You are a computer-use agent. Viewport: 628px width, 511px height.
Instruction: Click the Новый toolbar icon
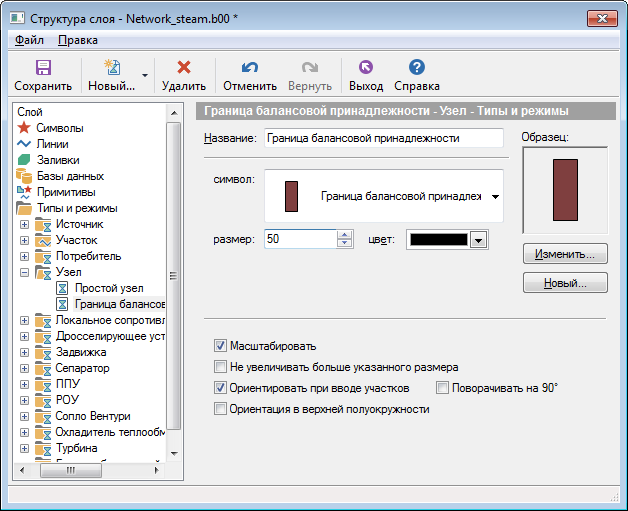[x=111, y=67]
